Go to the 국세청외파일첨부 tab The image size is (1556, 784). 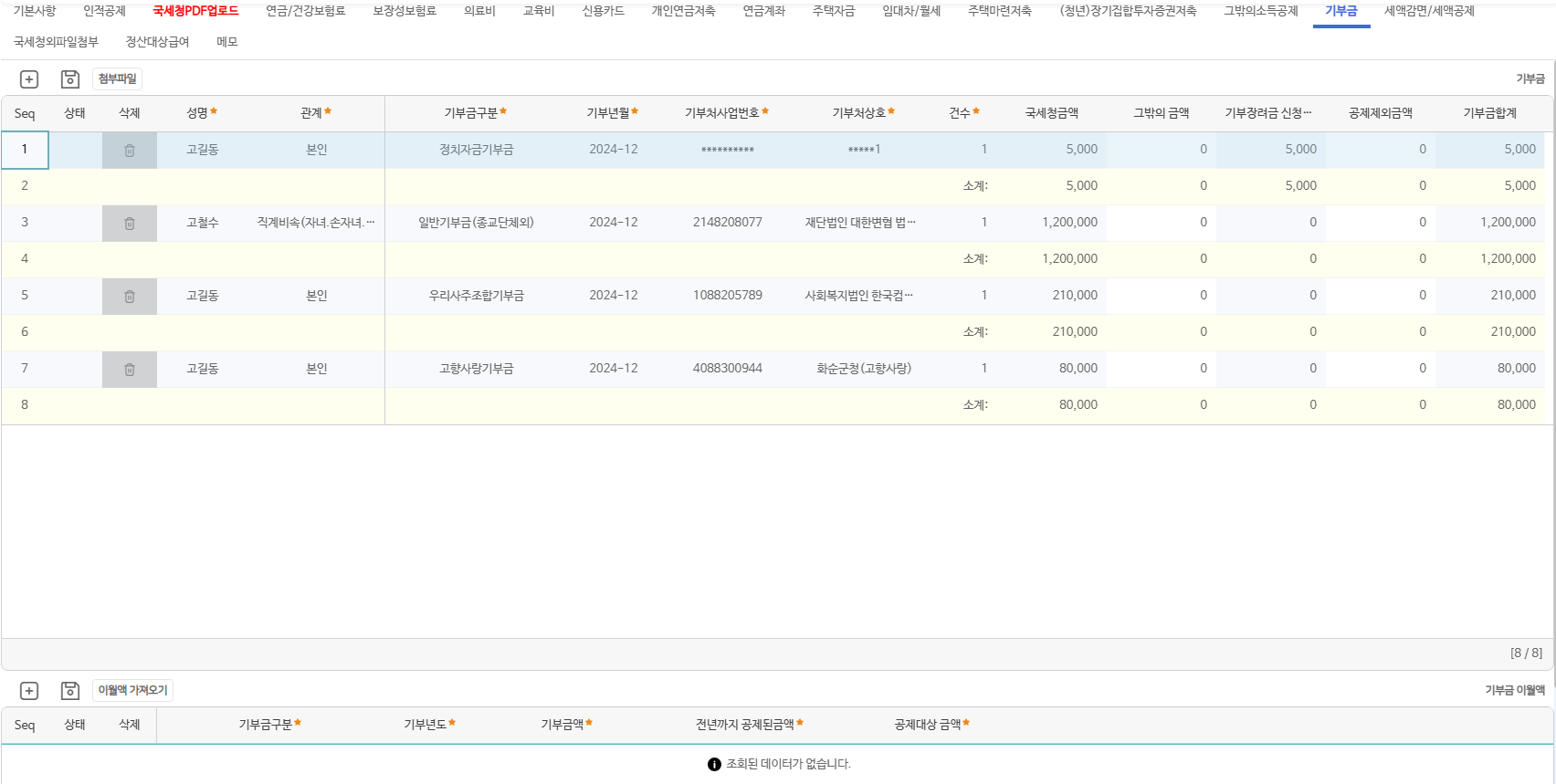pyautogui.click(x=57, y=42)
